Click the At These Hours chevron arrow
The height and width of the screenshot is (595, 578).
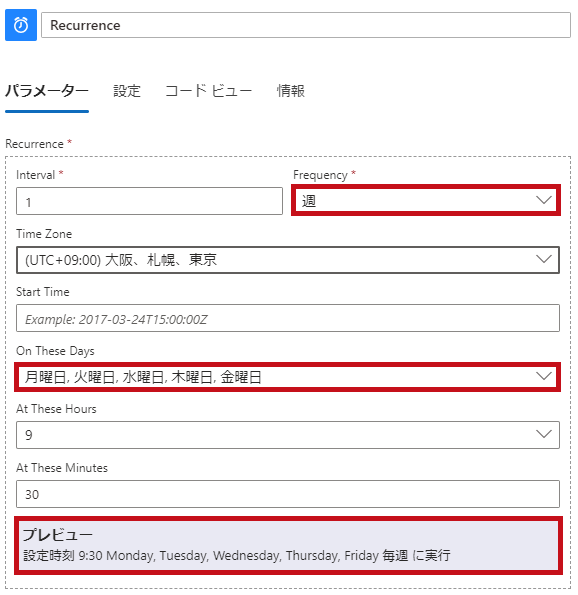(x=543, y=434)
